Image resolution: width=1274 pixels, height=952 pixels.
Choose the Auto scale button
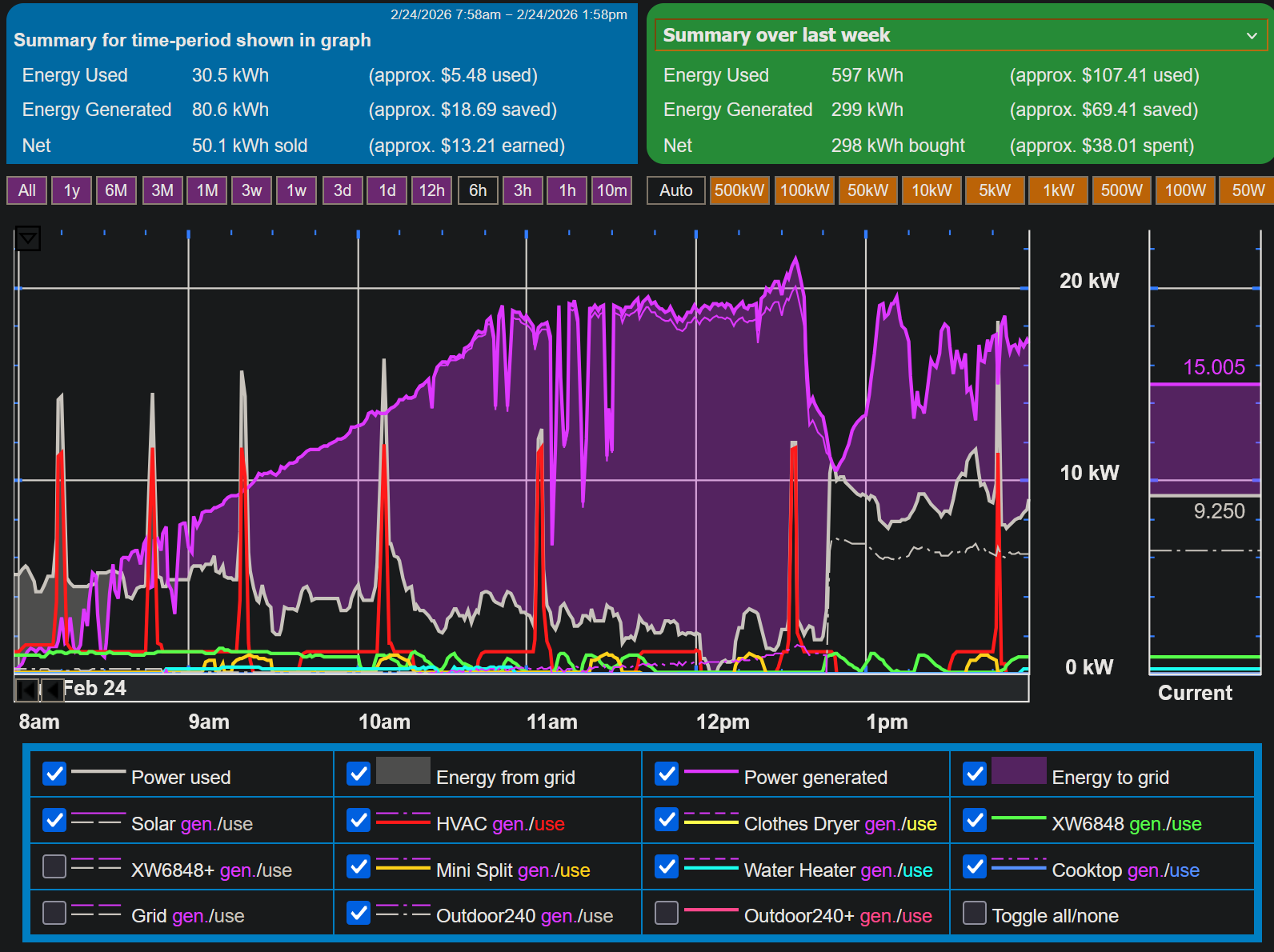click(x=675, y=190)
